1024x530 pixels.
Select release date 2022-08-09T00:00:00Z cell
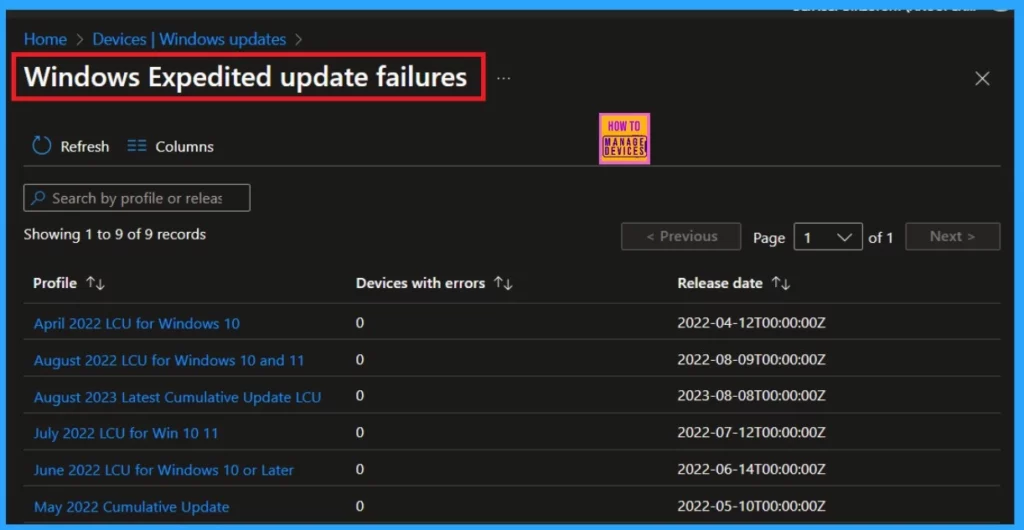click(x=752, y=360)
